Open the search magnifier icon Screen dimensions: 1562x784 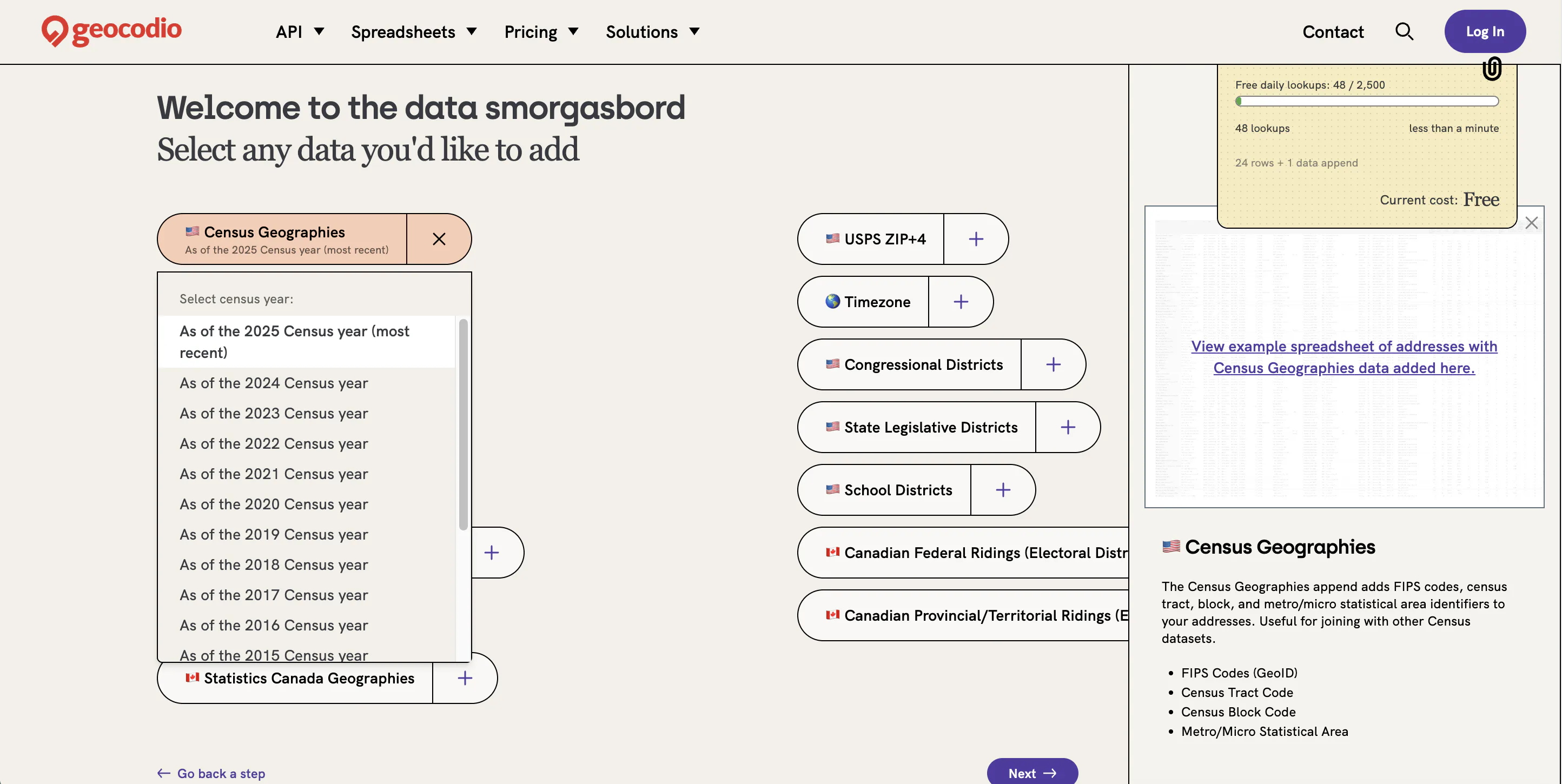pyautogui.click(x=1404, y=31)
